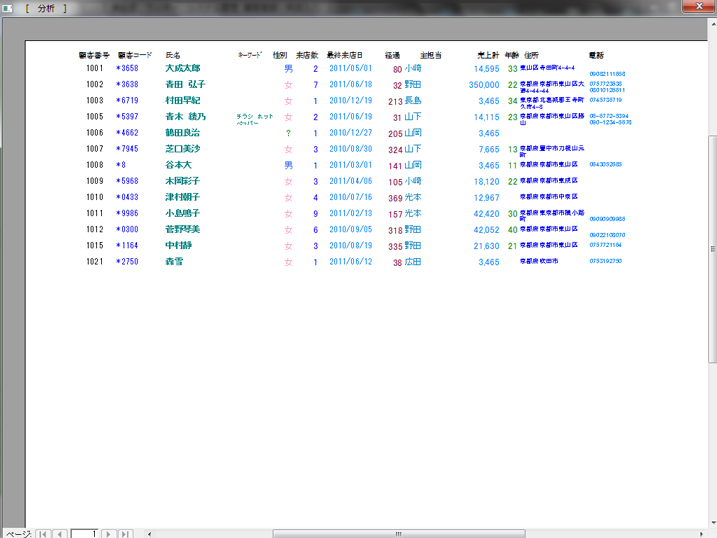Image resolution: width=717 pixels, height=538 pixels.
Task: Select customer name 中村静
Action: 178,245
